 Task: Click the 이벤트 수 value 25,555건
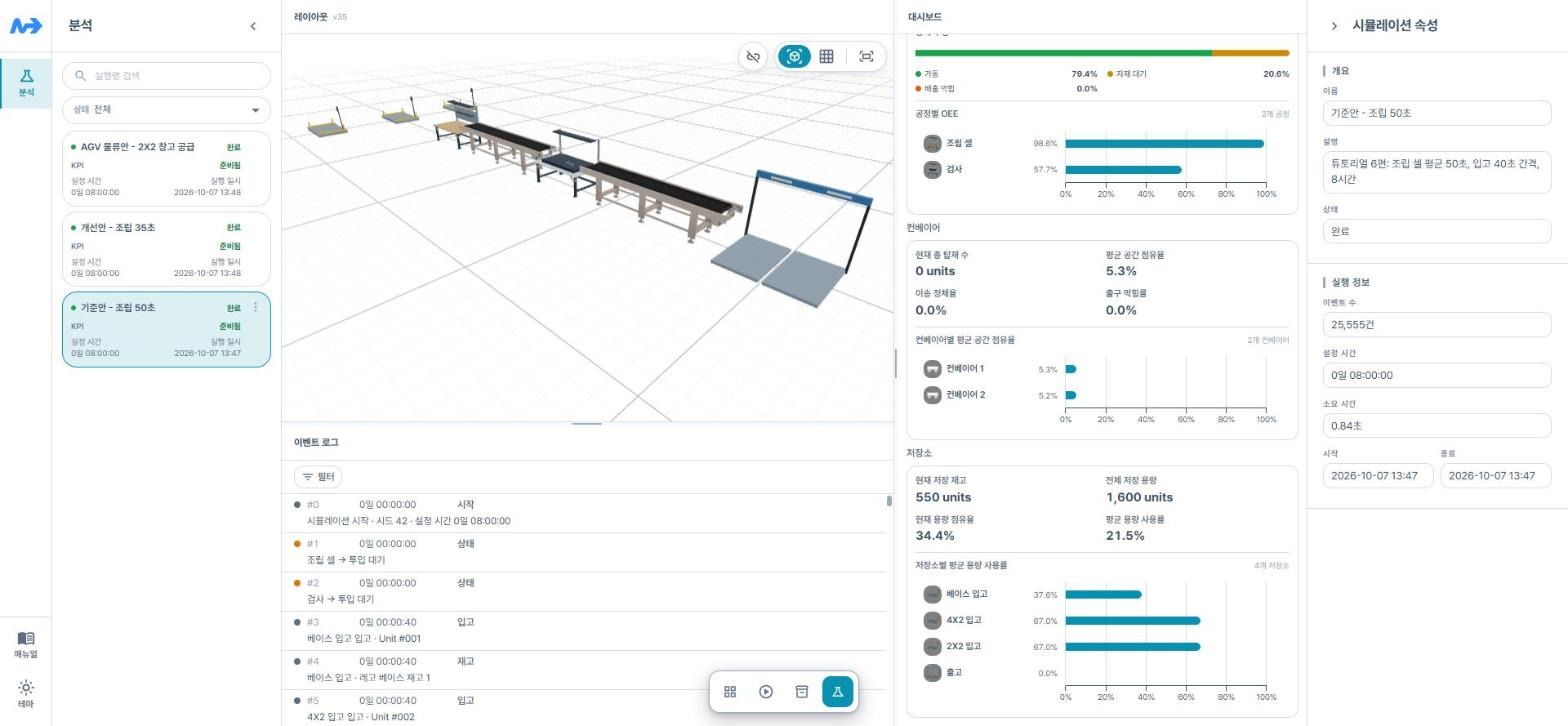1437,325
